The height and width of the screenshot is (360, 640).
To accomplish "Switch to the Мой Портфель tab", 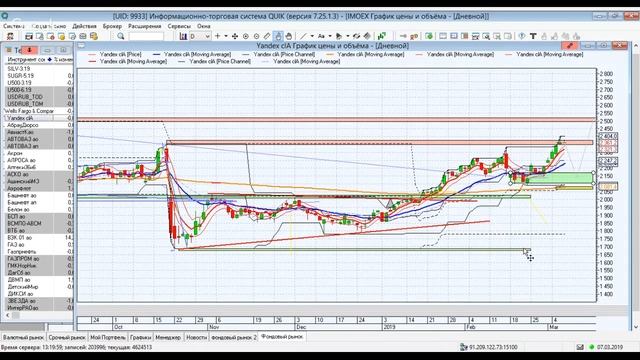I will pyautogui.click(x=108, y=338).
